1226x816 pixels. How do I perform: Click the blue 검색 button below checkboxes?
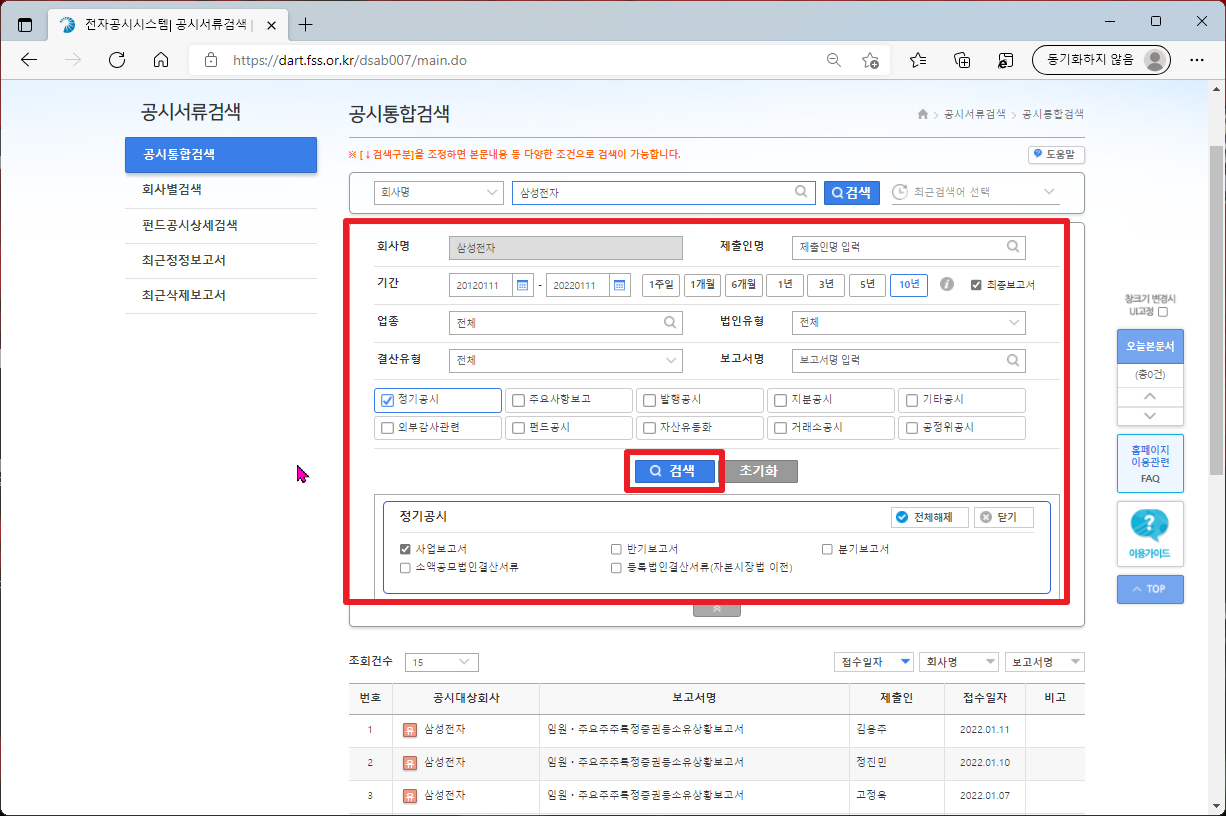(x=675, y=471)
